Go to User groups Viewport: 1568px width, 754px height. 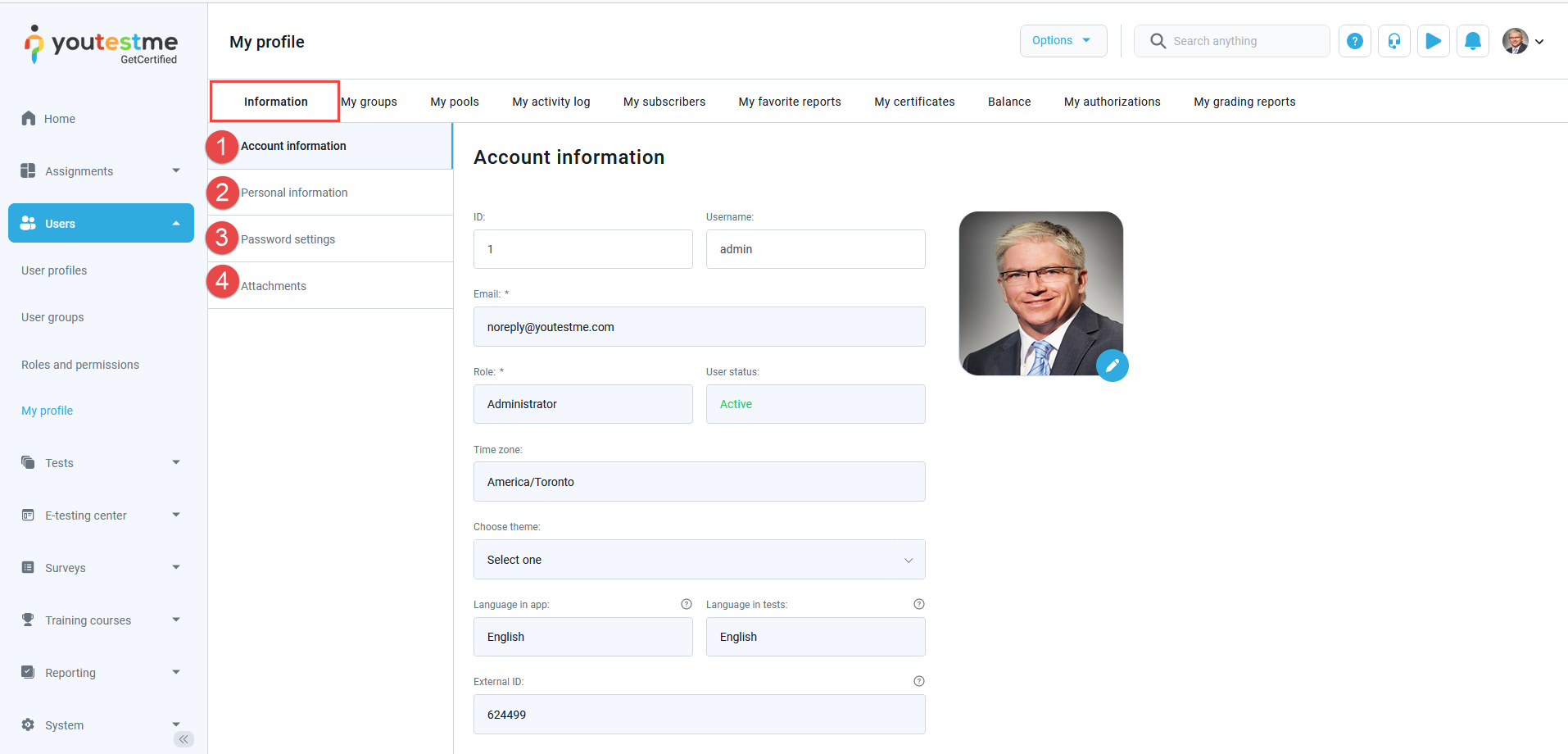pos(52,317)
